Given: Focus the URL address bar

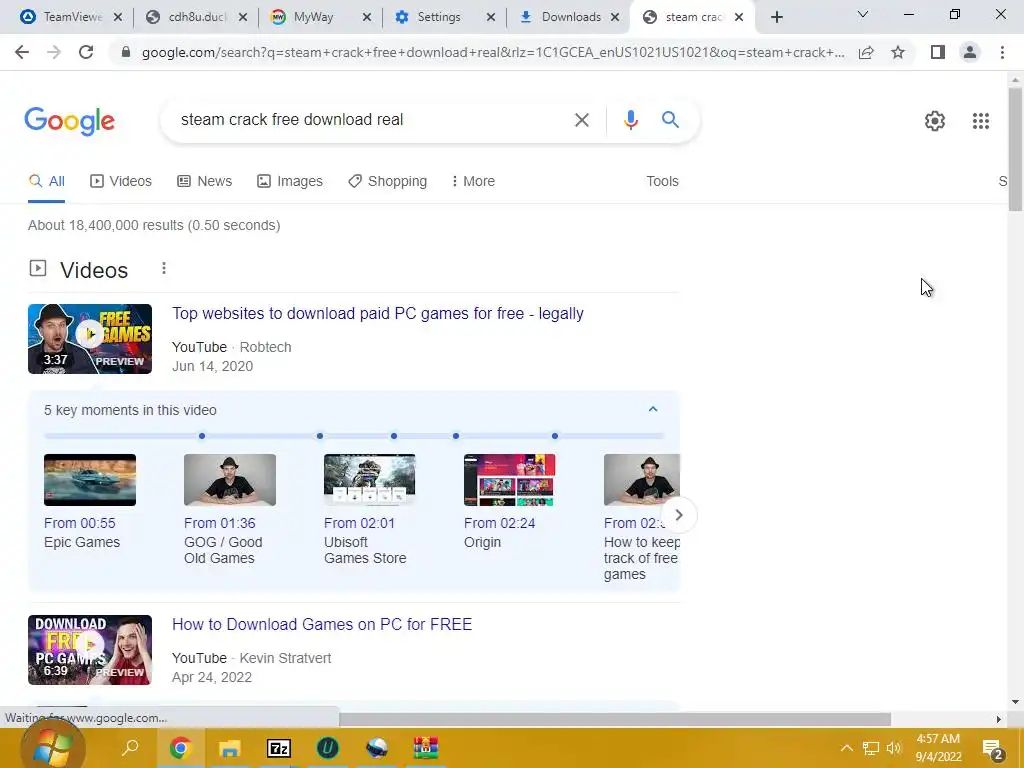Looking at the screenshot, I should click(492, 52).
